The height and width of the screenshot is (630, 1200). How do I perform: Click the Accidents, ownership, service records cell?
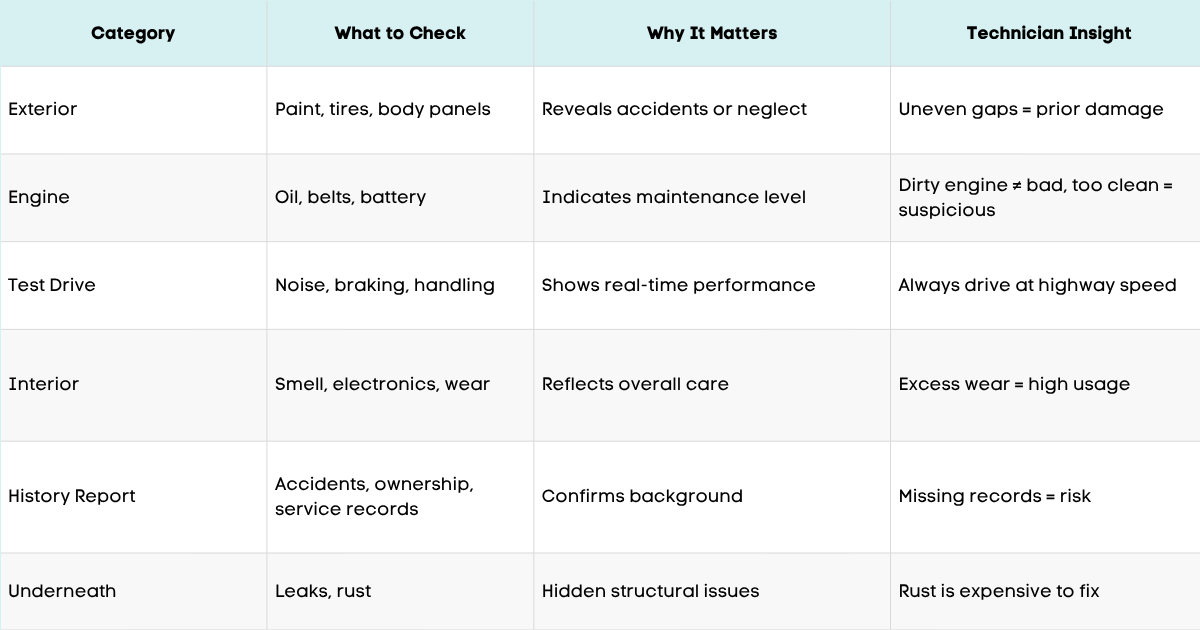click(x=374, y=496)
